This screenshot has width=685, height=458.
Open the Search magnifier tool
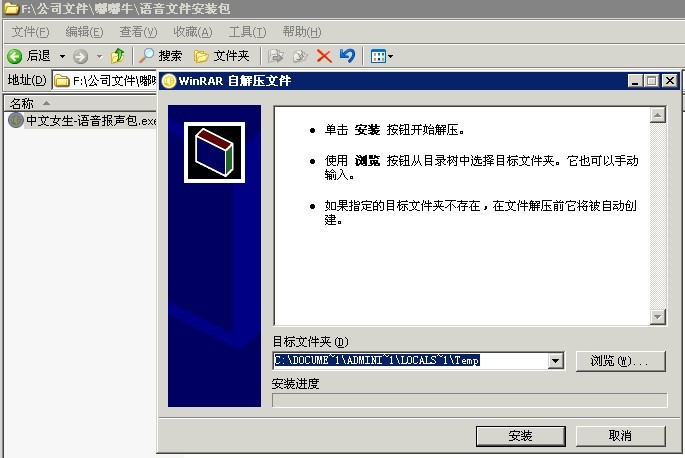146,56
